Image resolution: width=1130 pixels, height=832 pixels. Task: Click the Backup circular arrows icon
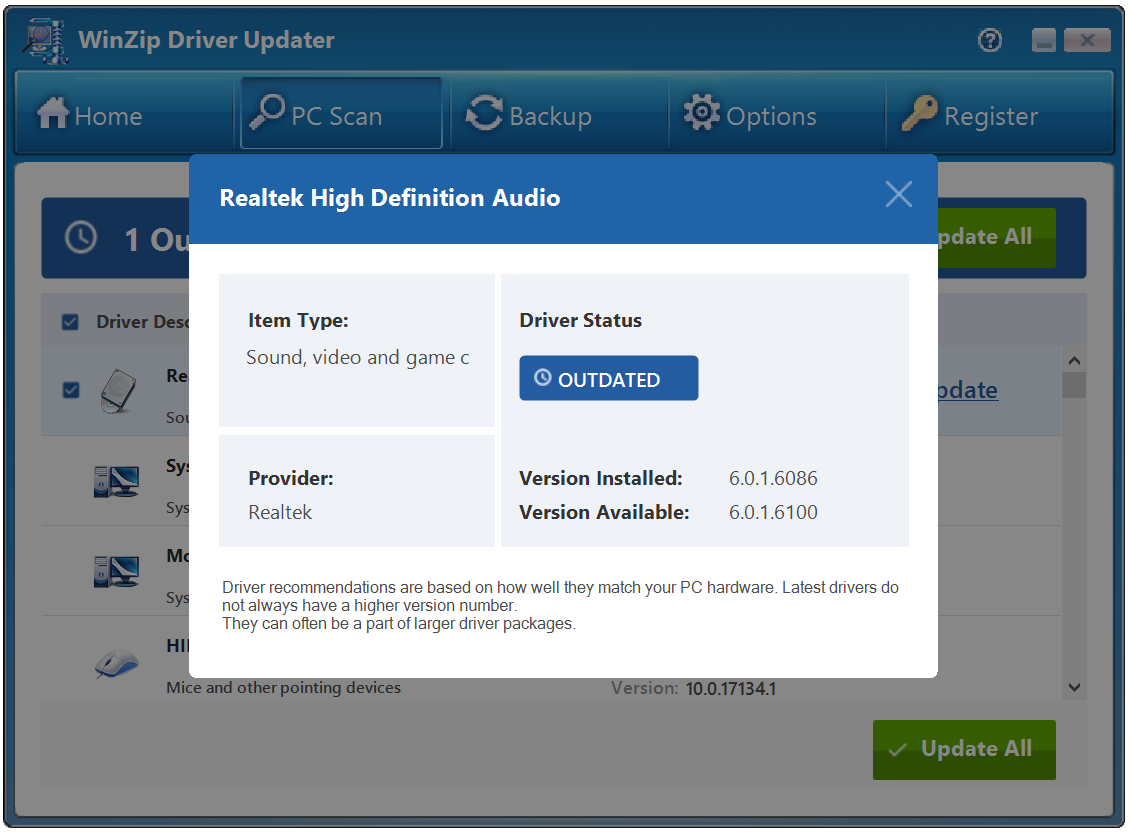(x=485, y=114)
